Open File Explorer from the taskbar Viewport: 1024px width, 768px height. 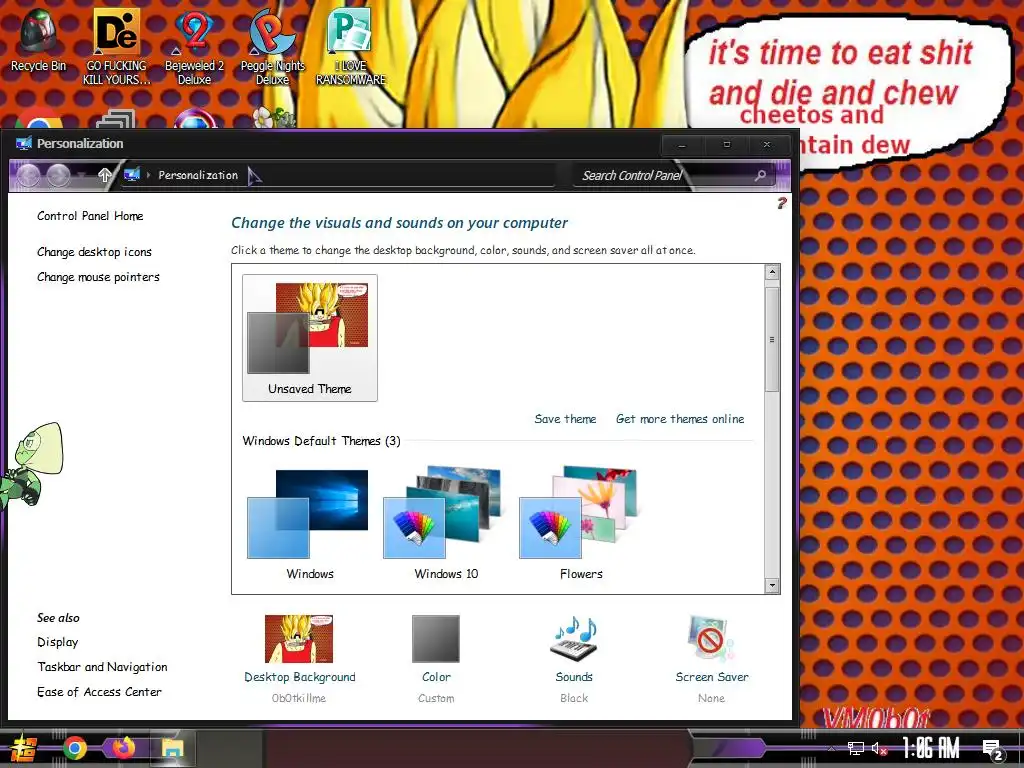(172, 748)
